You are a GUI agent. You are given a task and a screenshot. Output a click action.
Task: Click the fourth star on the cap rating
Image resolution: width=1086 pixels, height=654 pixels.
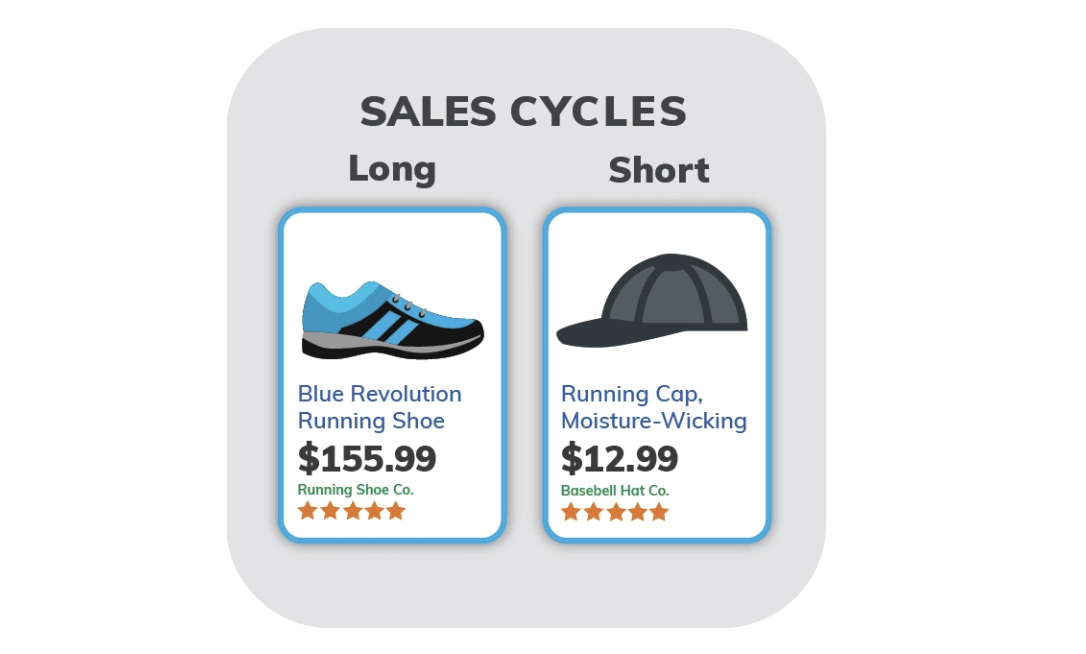coord(638,513)
